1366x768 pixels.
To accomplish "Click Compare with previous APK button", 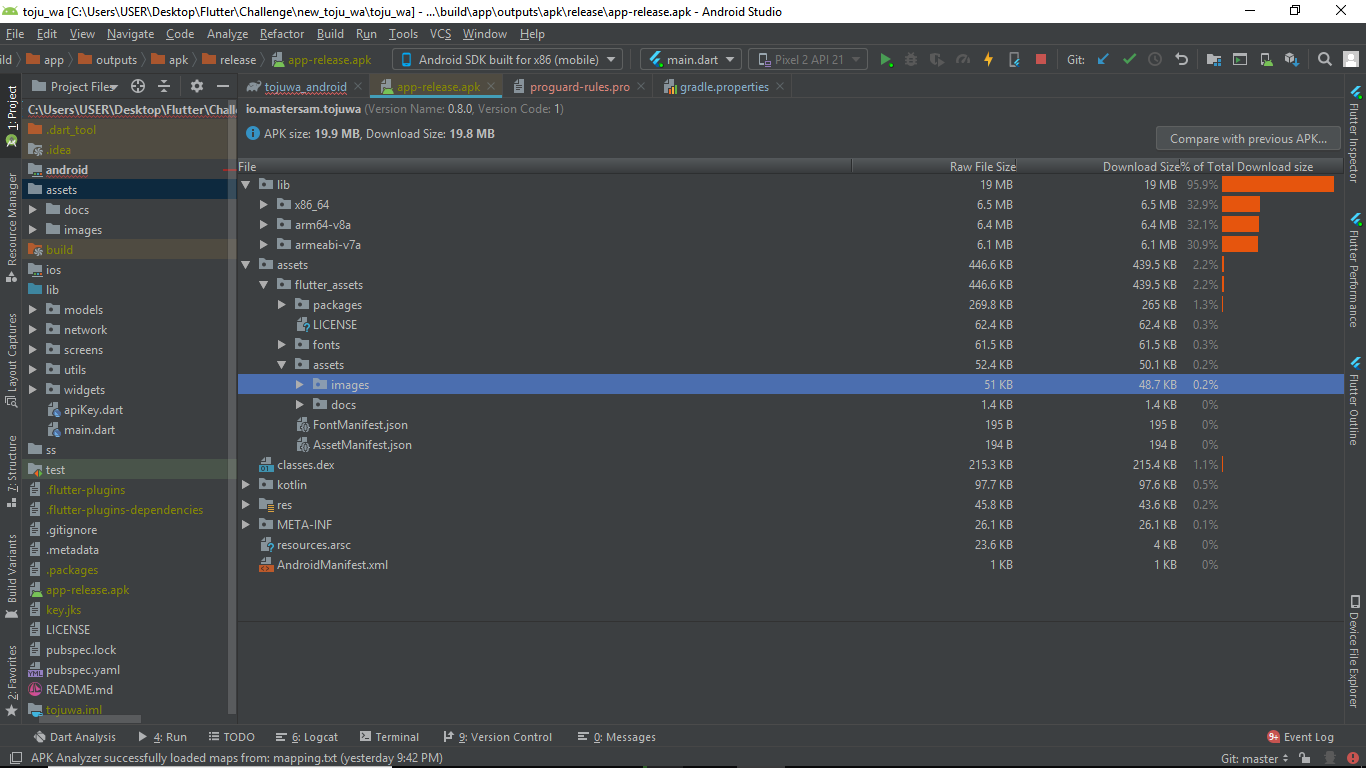I will [x=1248, y=139].
